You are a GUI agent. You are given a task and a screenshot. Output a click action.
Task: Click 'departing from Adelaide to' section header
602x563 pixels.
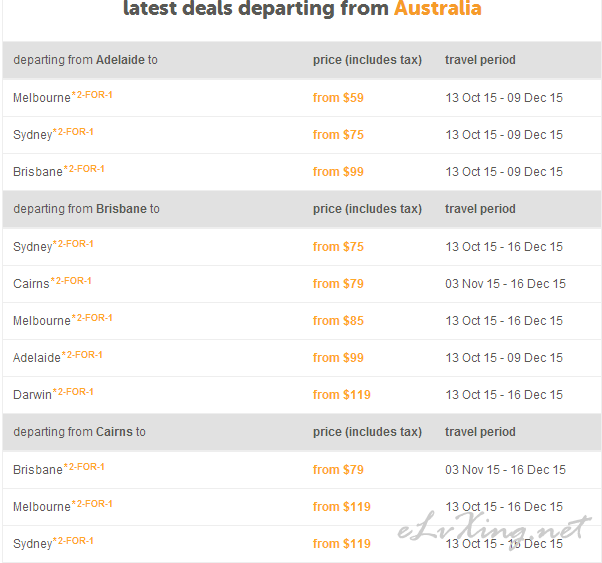pos(85,60)
